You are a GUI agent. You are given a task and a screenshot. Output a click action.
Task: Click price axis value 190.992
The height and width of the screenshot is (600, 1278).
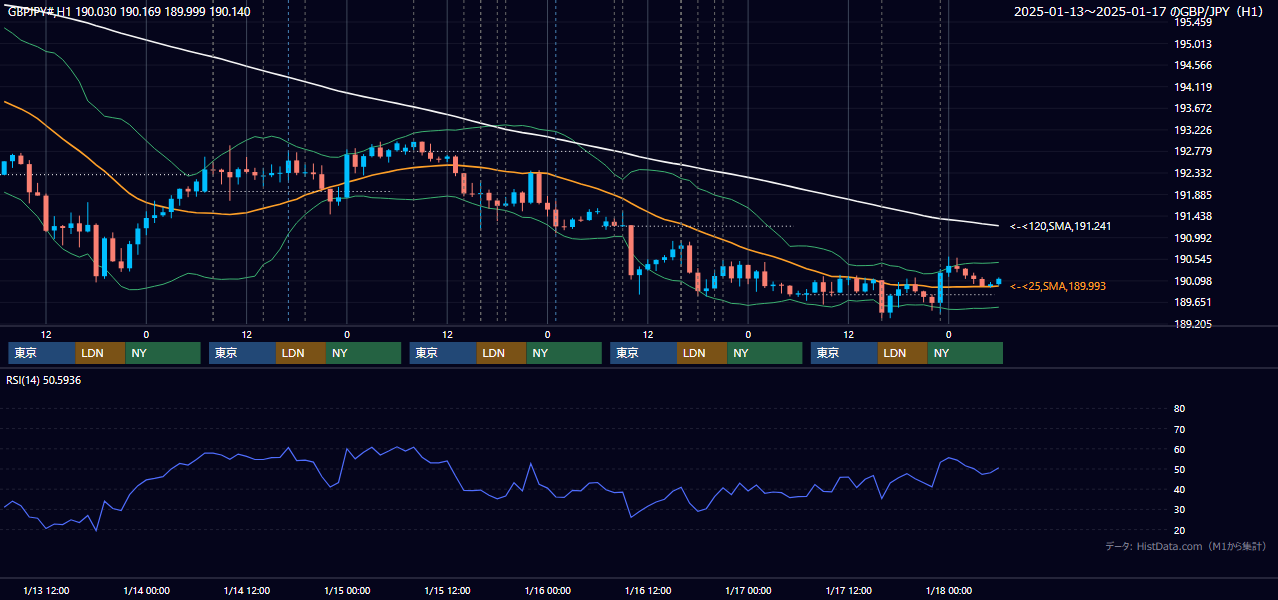(x=1193, y=238)
